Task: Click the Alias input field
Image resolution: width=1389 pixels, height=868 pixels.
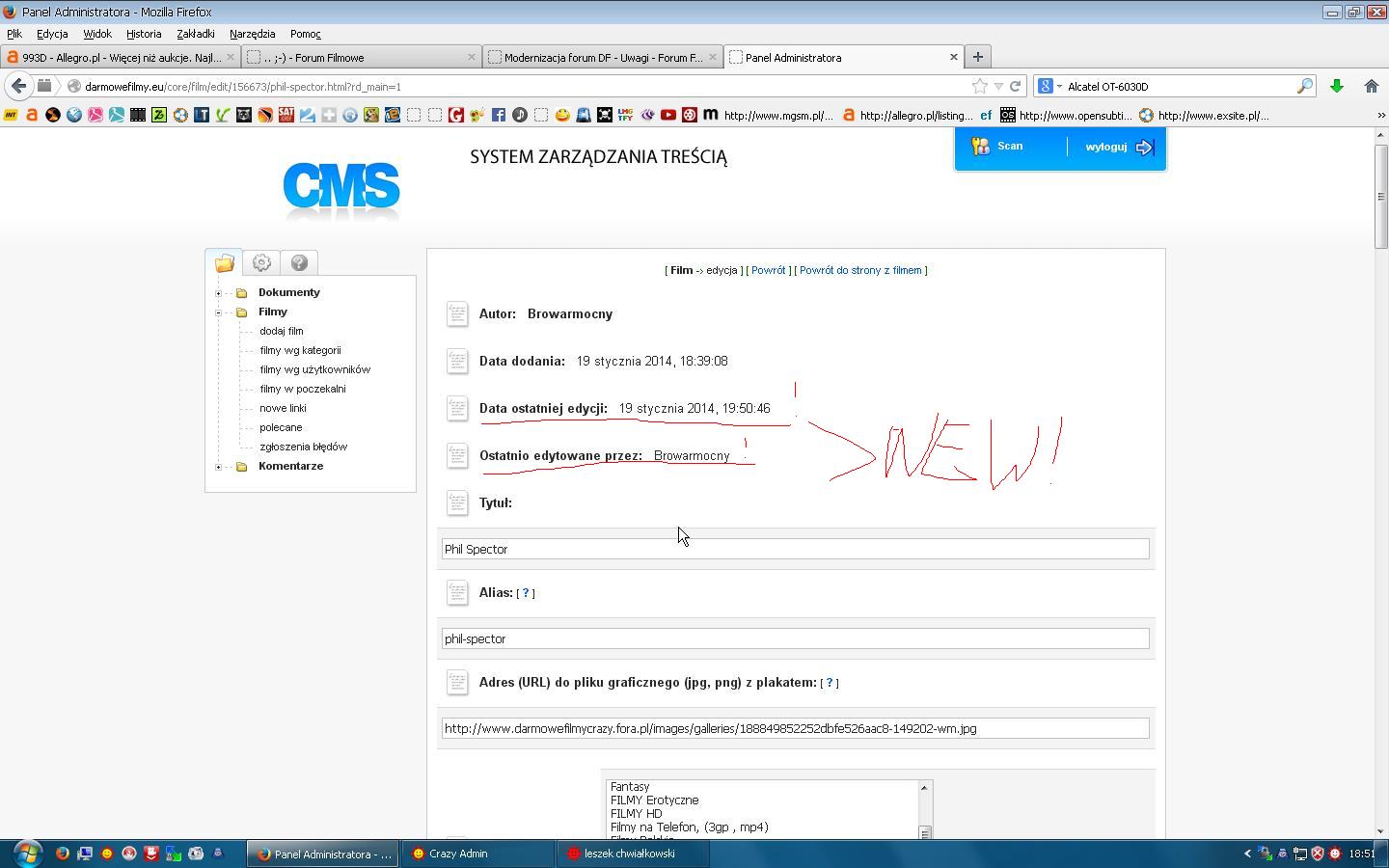Action: 796,638
